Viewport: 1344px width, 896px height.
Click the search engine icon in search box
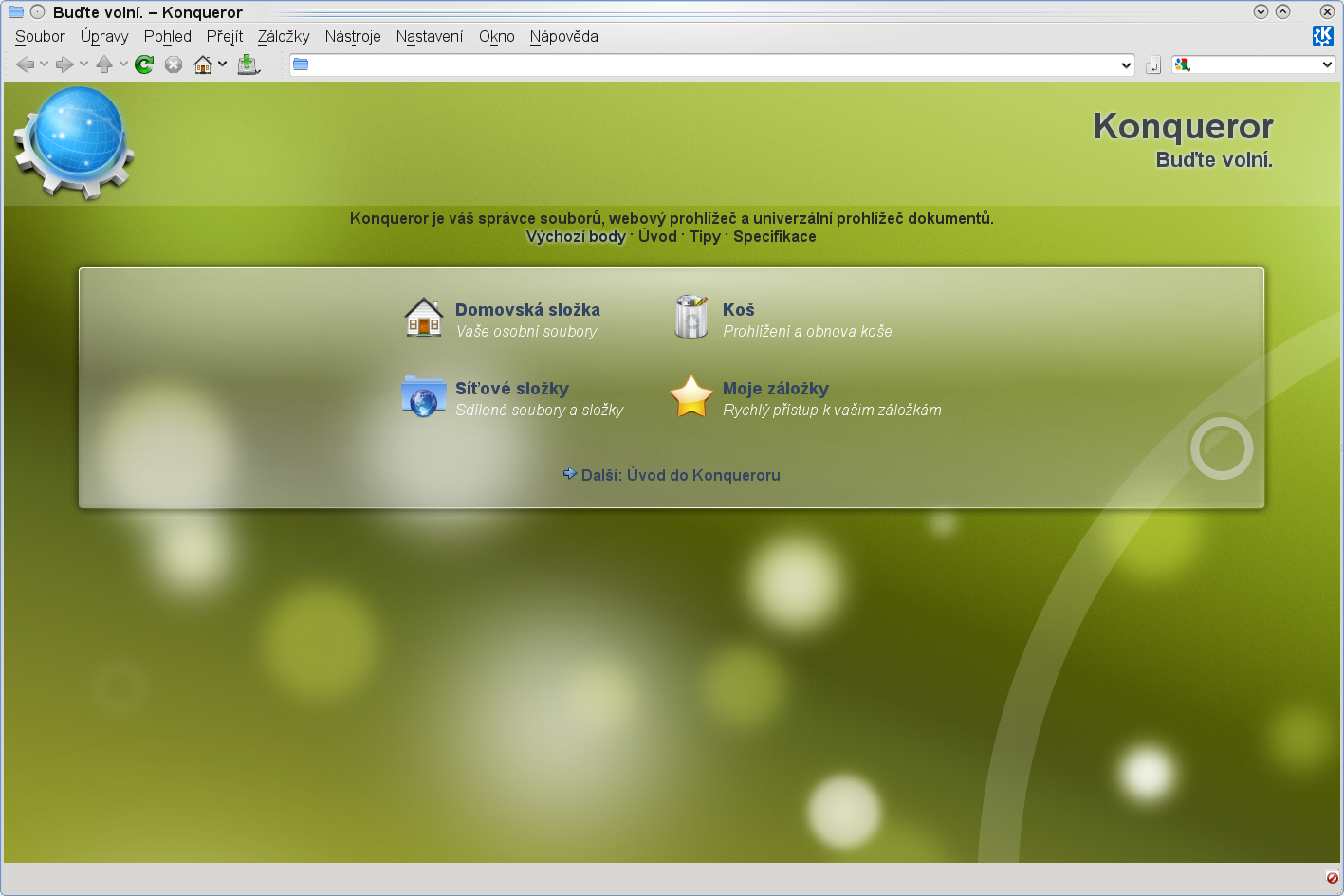pyautogui.click(x=1182, y=64)
